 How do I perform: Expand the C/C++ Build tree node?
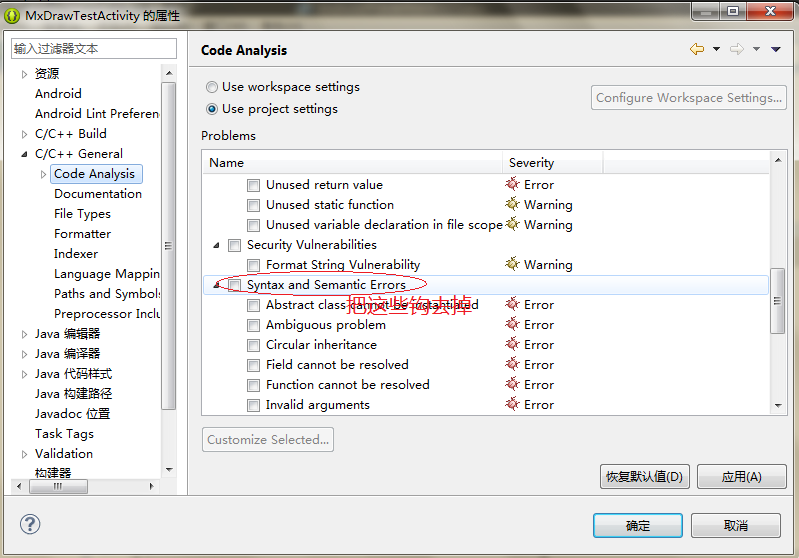coord(25,134)
